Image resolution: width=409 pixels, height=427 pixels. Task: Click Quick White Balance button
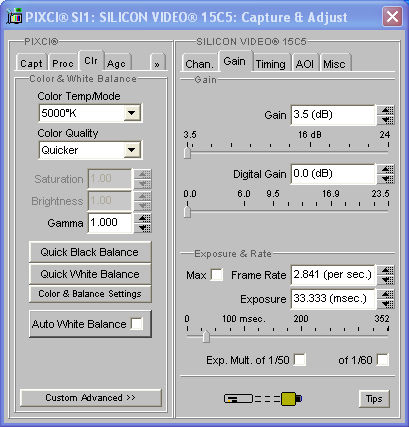[x=90, y=274]
